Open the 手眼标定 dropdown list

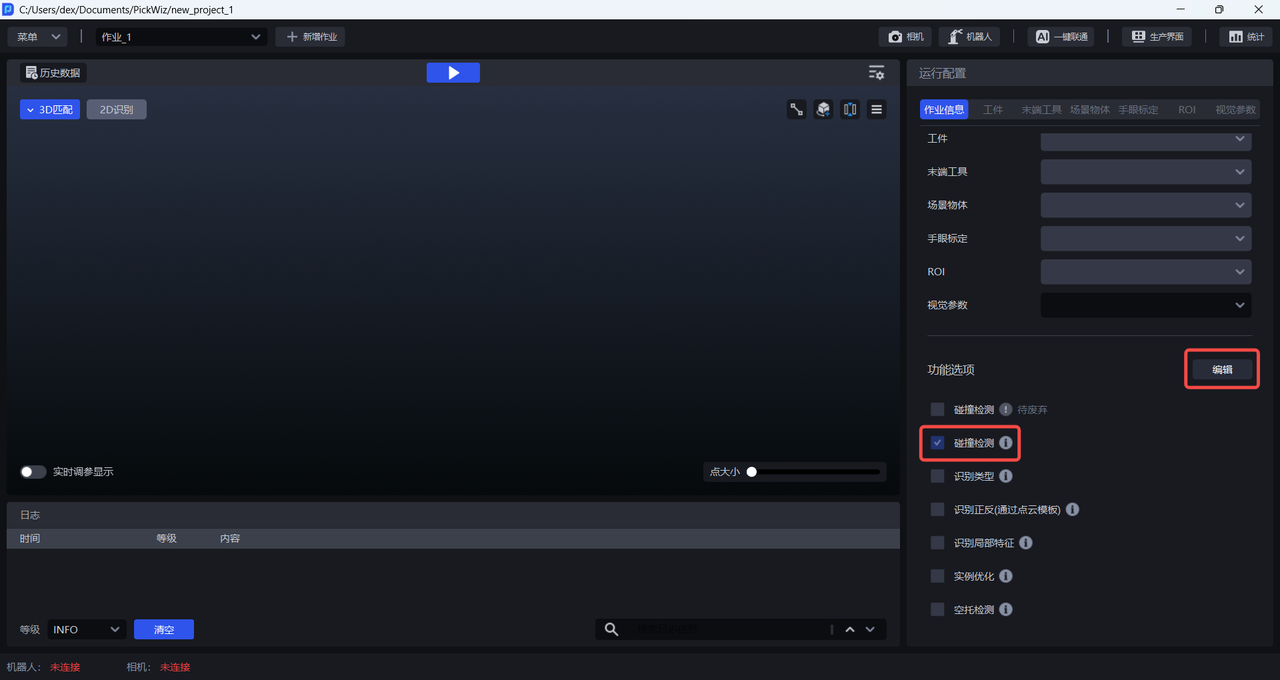click(1145, 239)
